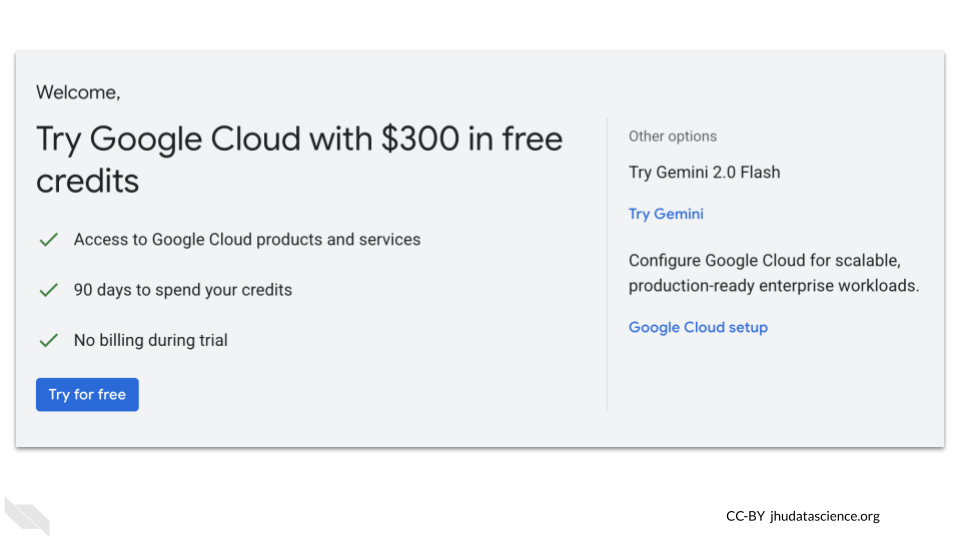960x540 pixels.
Task: Click the 'No billing during trial' text
Action: tap(151, 340)
